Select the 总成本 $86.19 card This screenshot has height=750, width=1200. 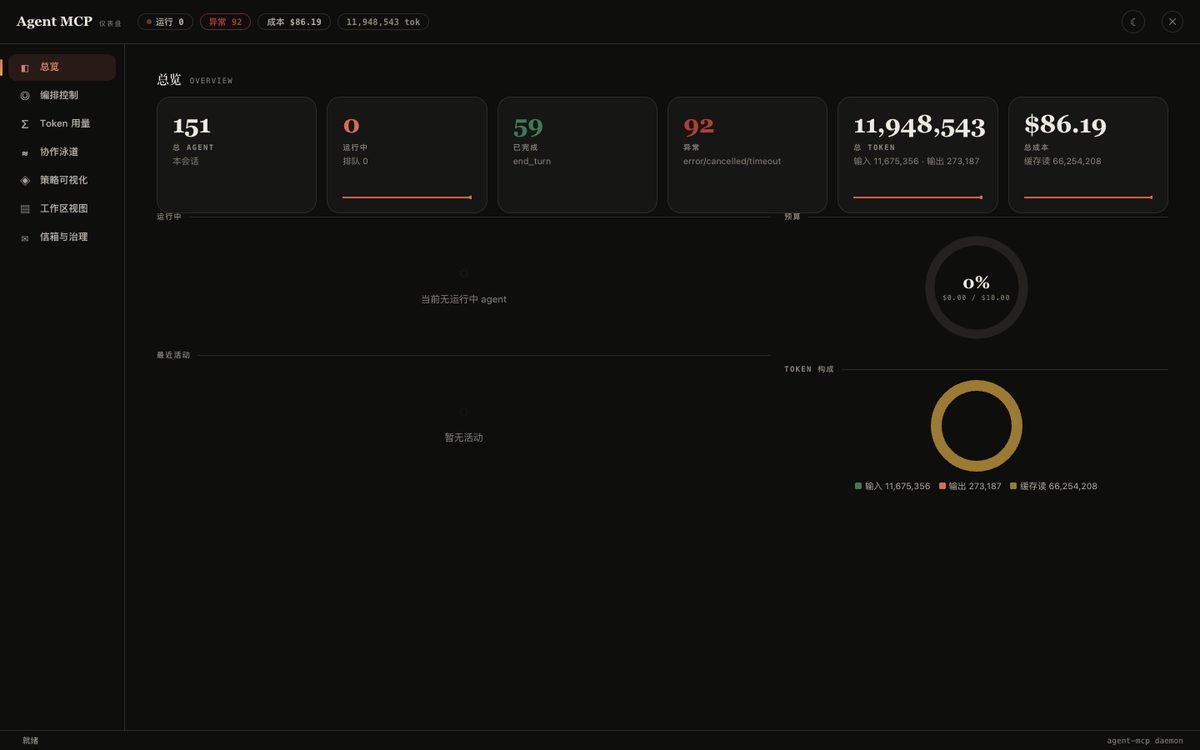click(1088, 155)
